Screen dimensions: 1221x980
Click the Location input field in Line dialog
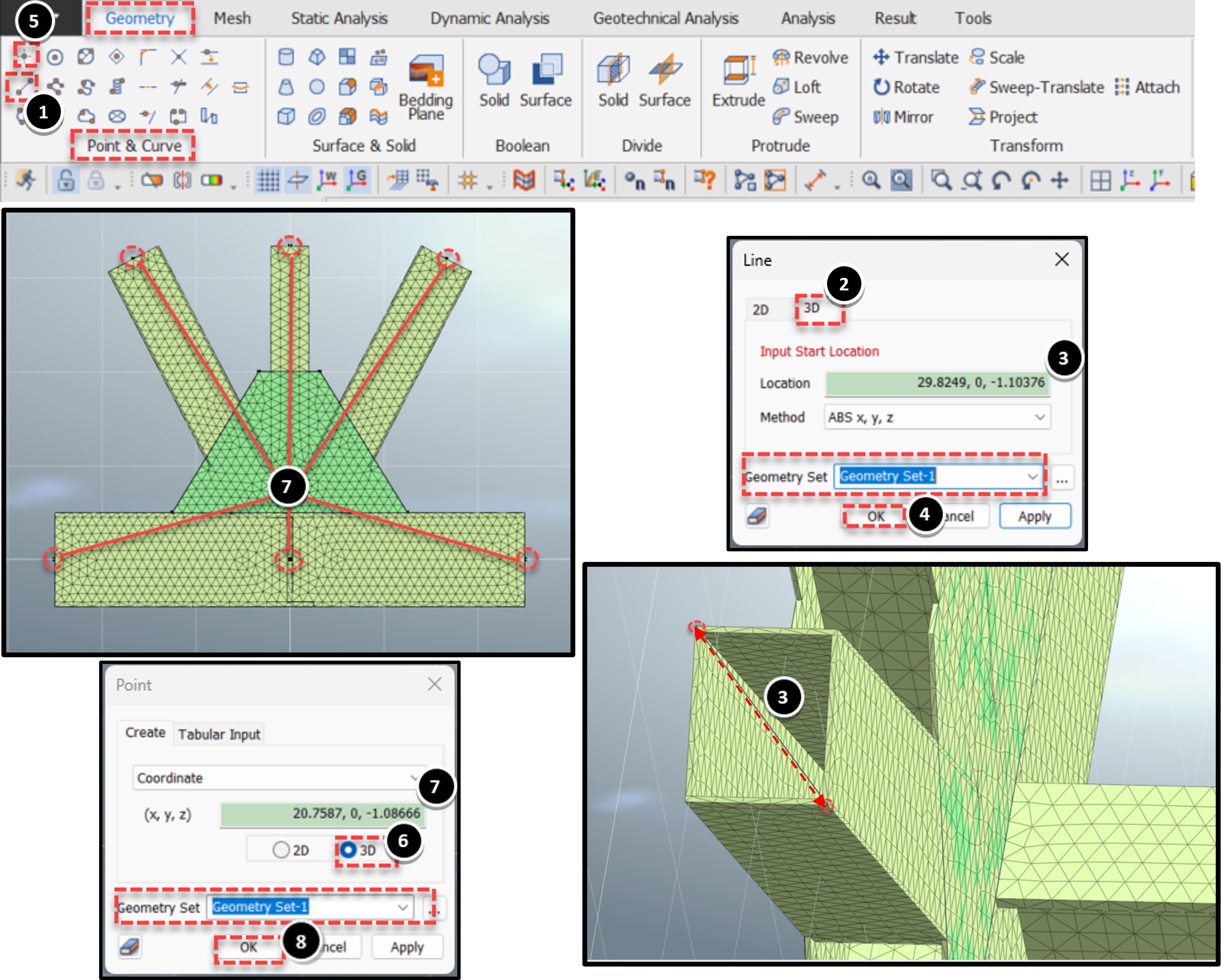937,382
